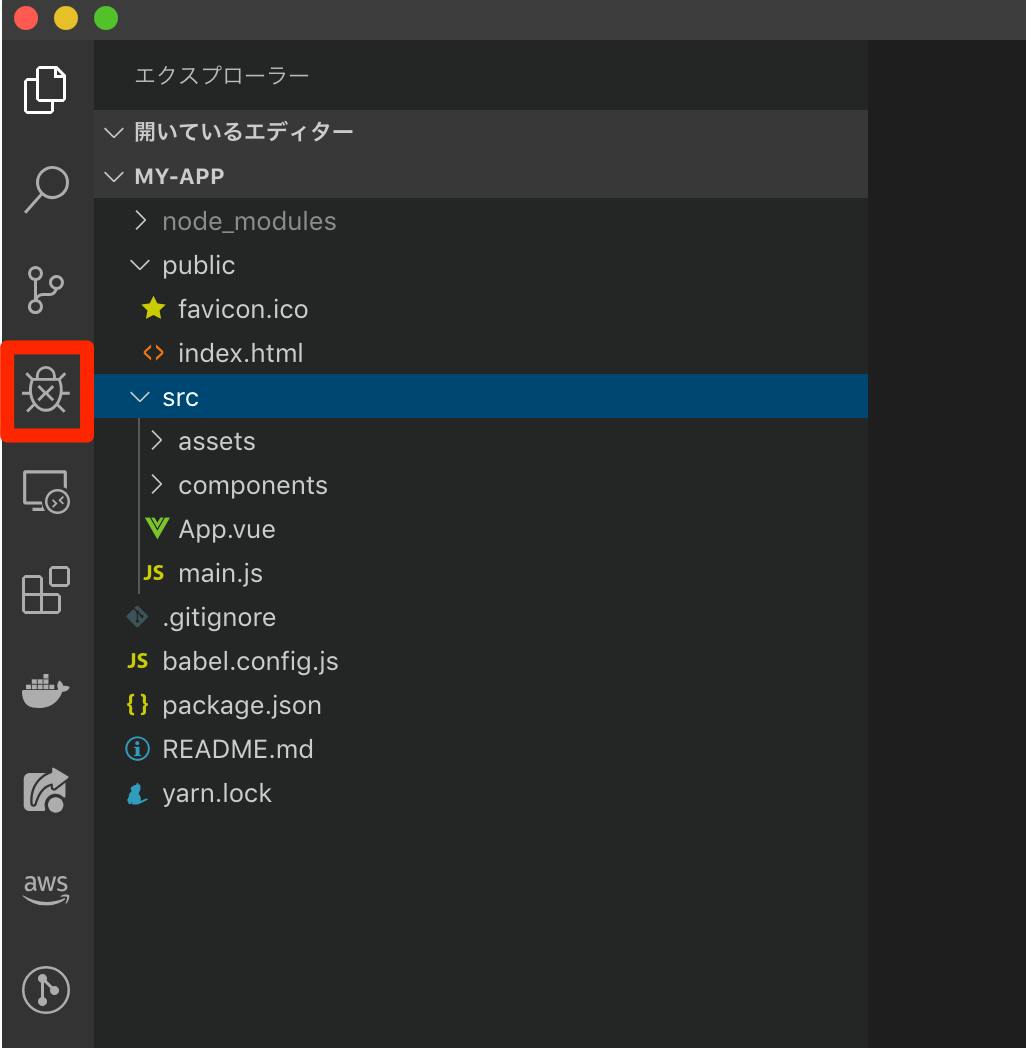Open favicon.ico file
Image resolution: width=1026 pixels, height=1048 pixels.
coord(243,309)
